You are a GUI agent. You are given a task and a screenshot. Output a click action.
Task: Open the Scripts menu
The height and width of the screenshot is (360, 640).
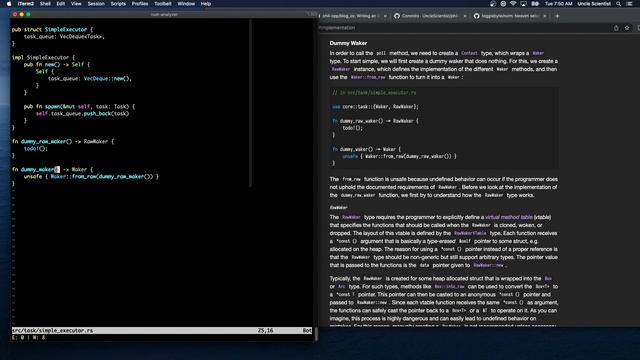(118, 4)
